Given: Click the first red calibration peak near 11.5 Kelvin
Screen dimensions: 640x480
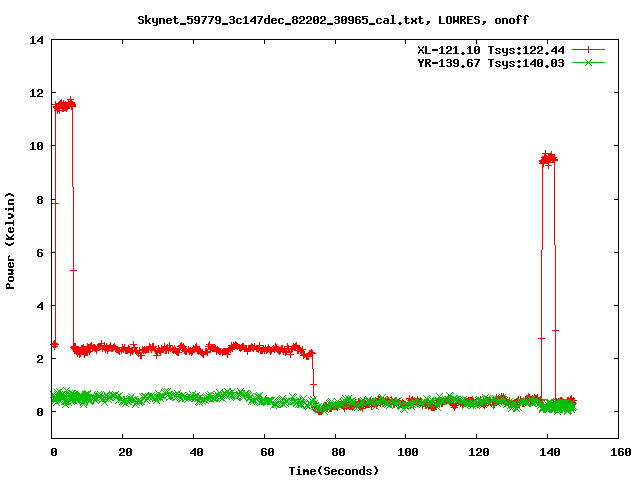Looking at the screenshot, I should click(x=64, y=106).
